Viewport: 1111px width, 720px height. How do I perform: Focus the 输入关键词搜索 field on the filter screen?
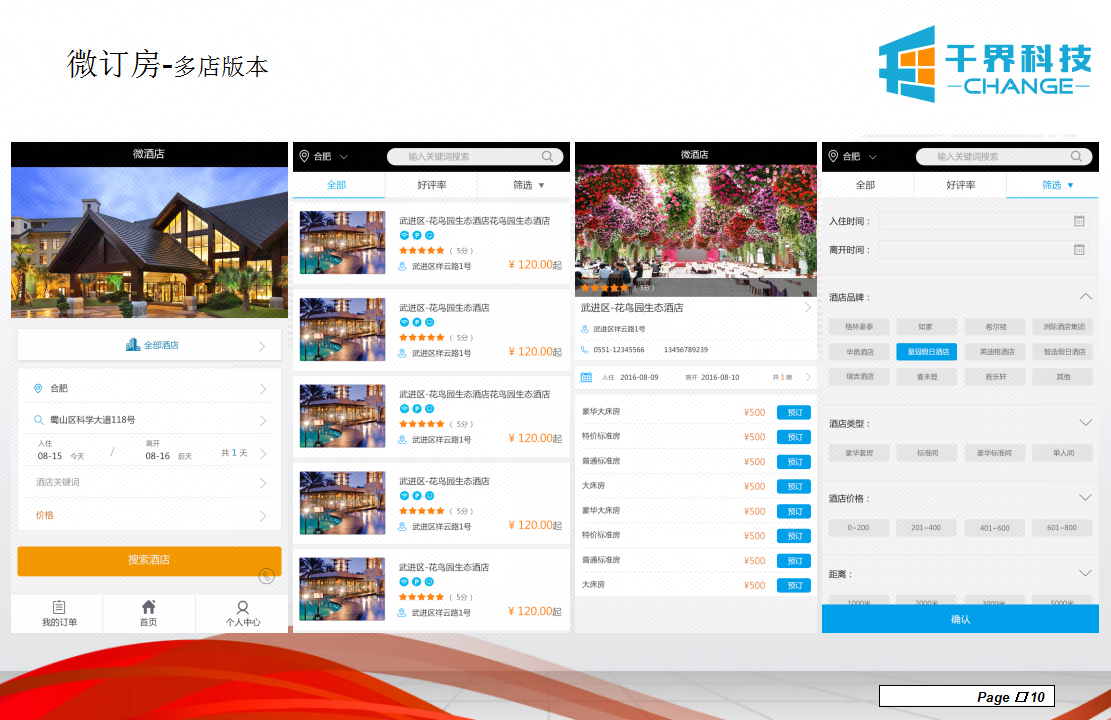pos(1004,157)
